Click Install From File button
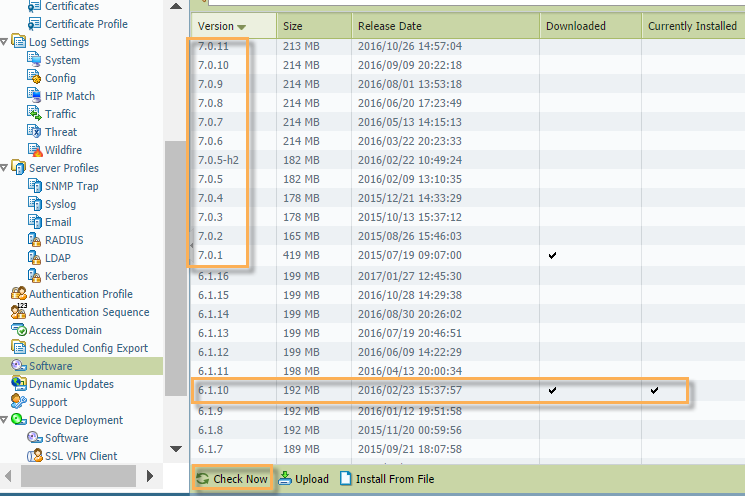This screenshot has height=496, width=745. 387,479
